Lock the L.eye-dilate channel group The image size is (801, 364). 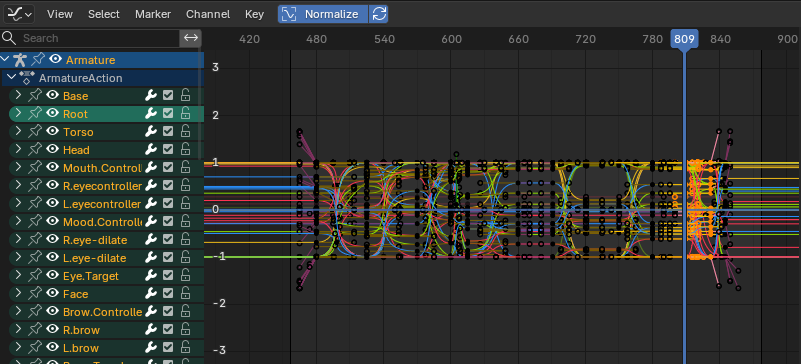pyautogui.click(x=186, y=258)
